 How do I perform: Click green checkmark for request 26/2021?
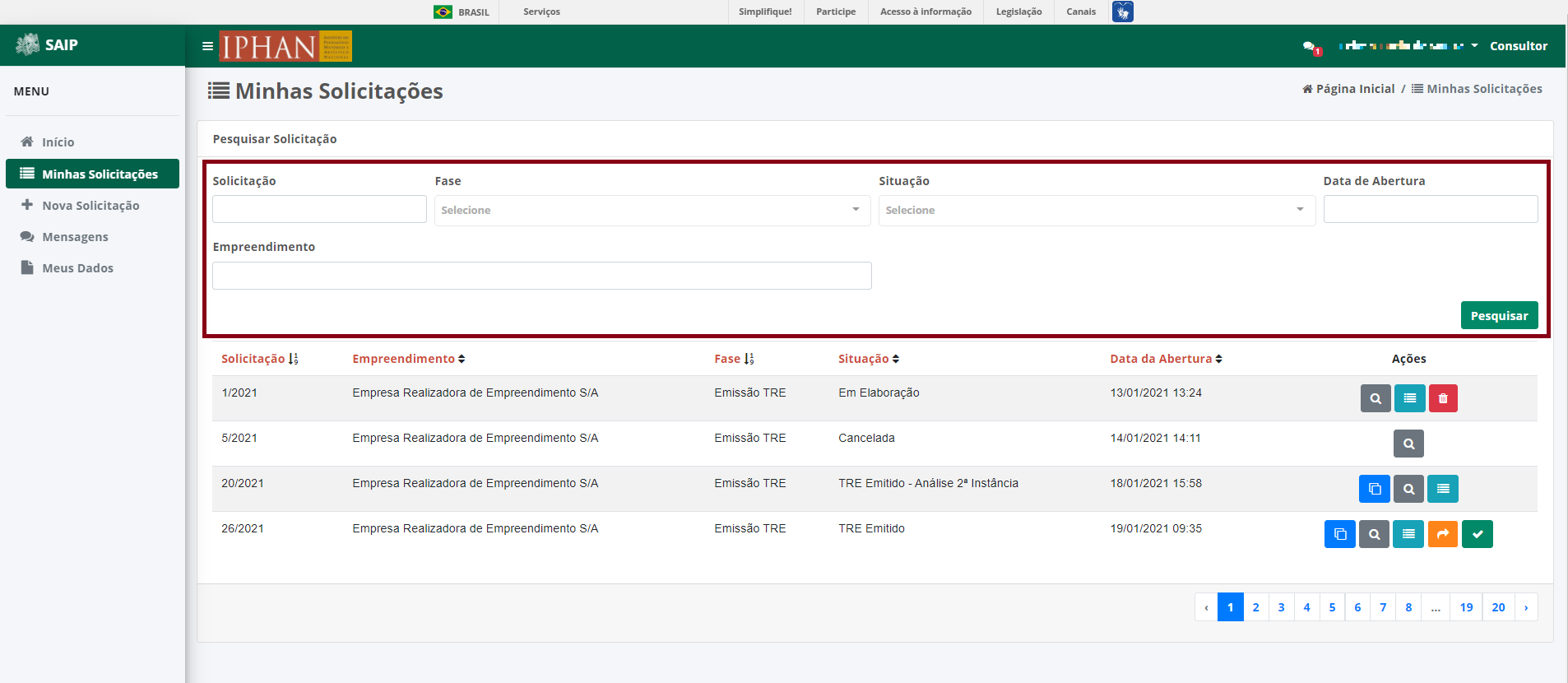[1478, 534]
